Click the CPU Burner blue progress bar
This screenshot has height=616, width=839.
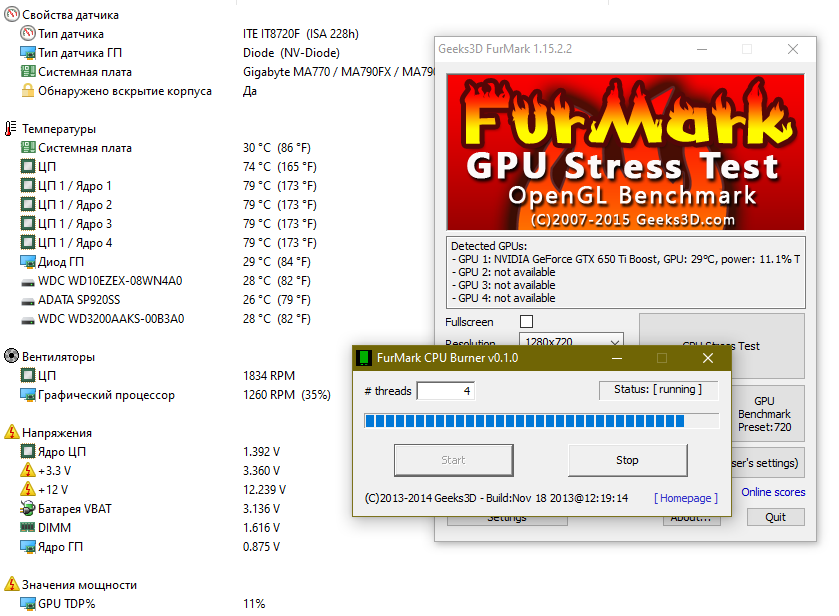click(541, 421)
